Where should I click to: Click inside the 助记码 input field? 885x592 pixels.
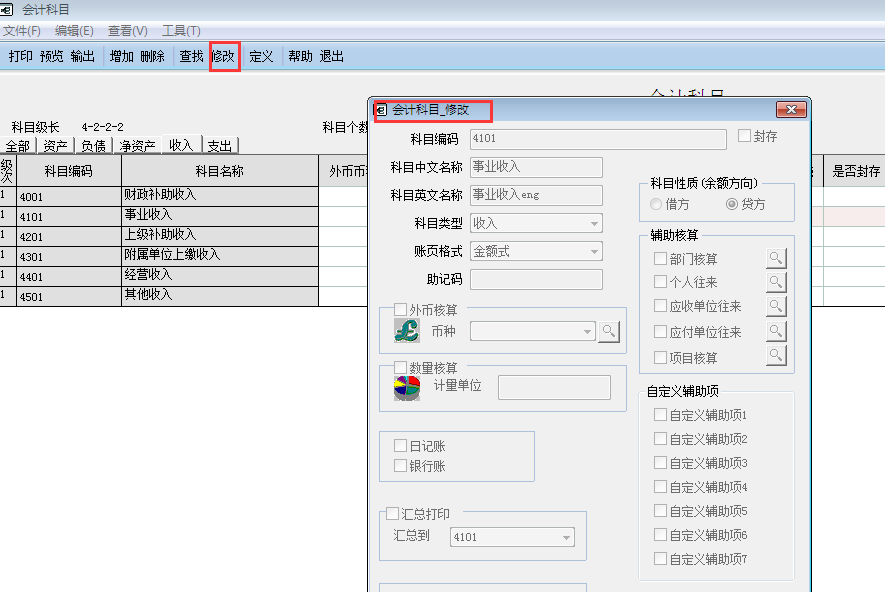point(536,278)
